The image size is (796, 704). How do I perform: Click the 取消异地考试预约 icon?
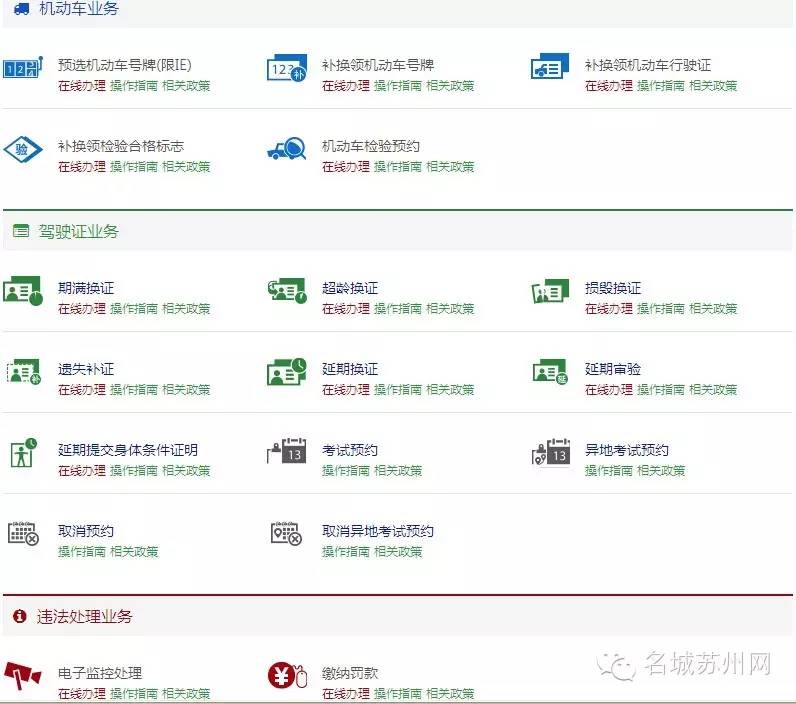[286, 533]
